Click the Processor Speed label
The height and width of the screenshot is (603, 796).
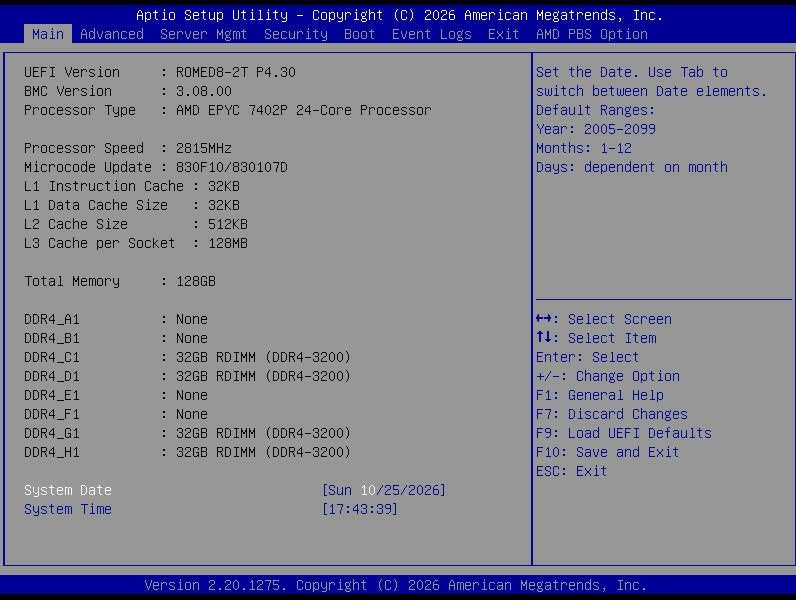point(84,148)
